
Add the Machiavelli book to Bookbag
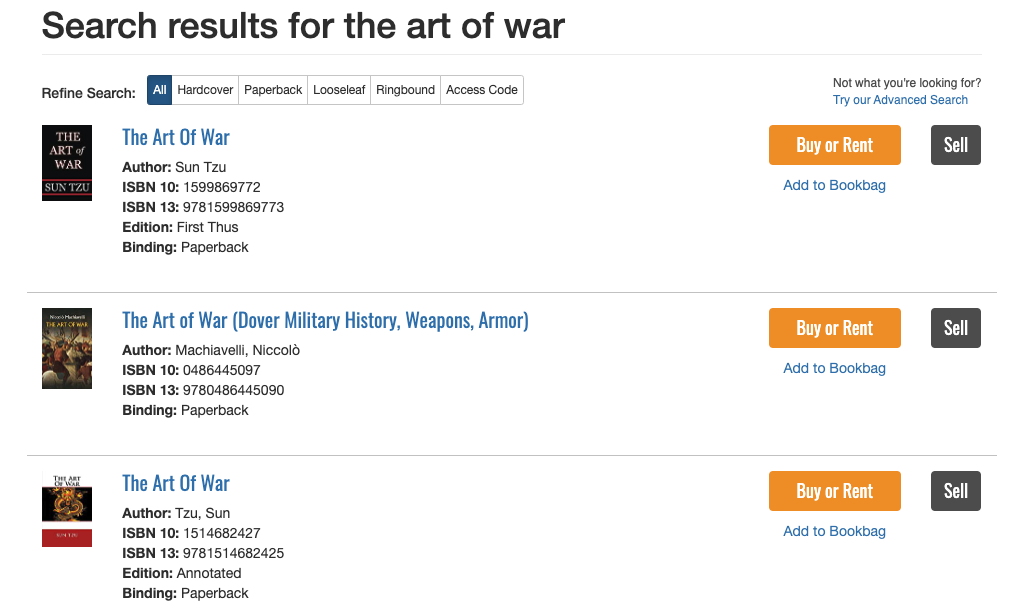(834, 368)
